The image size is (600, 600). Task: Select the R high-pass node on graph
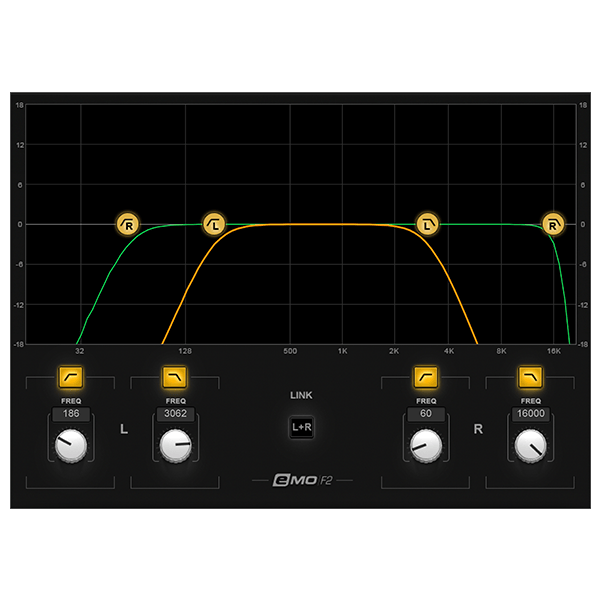[x=128, y=225]
